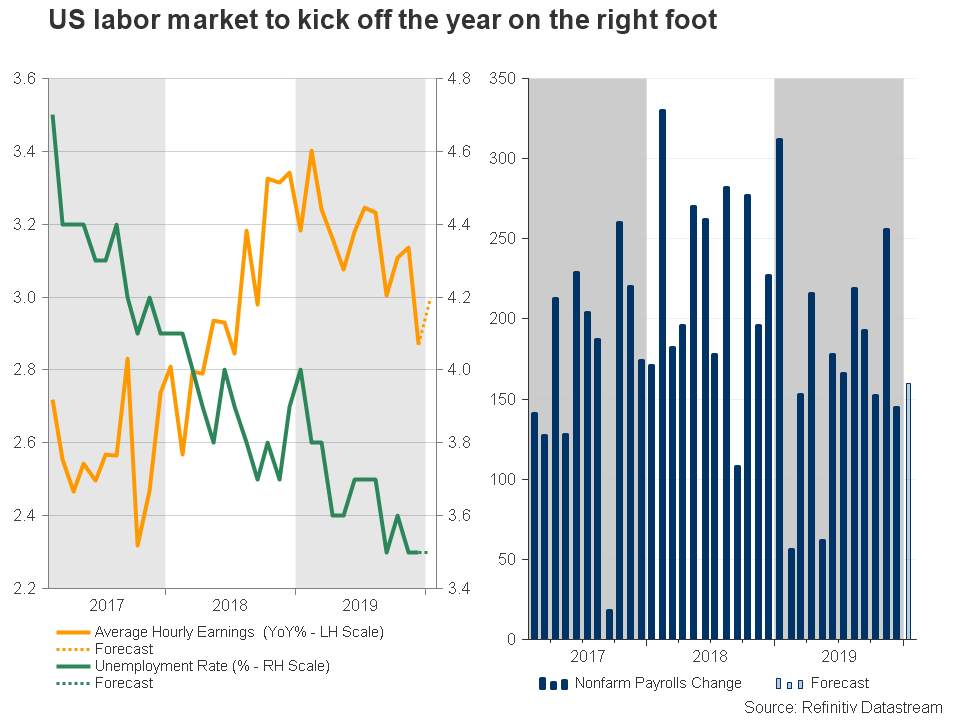Click the light blue payrolls Forecast legend icon
The image size is (960, 720).
(790, 684)
